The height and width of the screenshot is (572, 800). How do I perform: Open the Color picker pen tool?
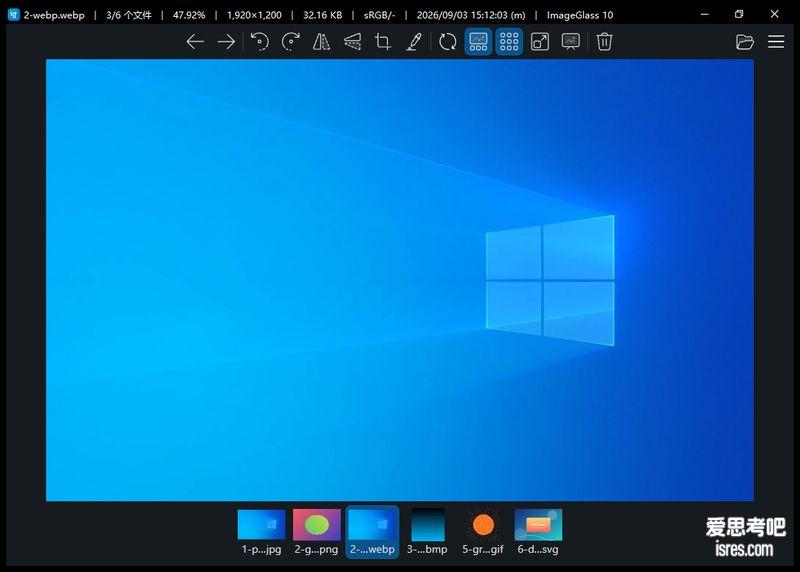pyautogui.click(x=414, y=42)
